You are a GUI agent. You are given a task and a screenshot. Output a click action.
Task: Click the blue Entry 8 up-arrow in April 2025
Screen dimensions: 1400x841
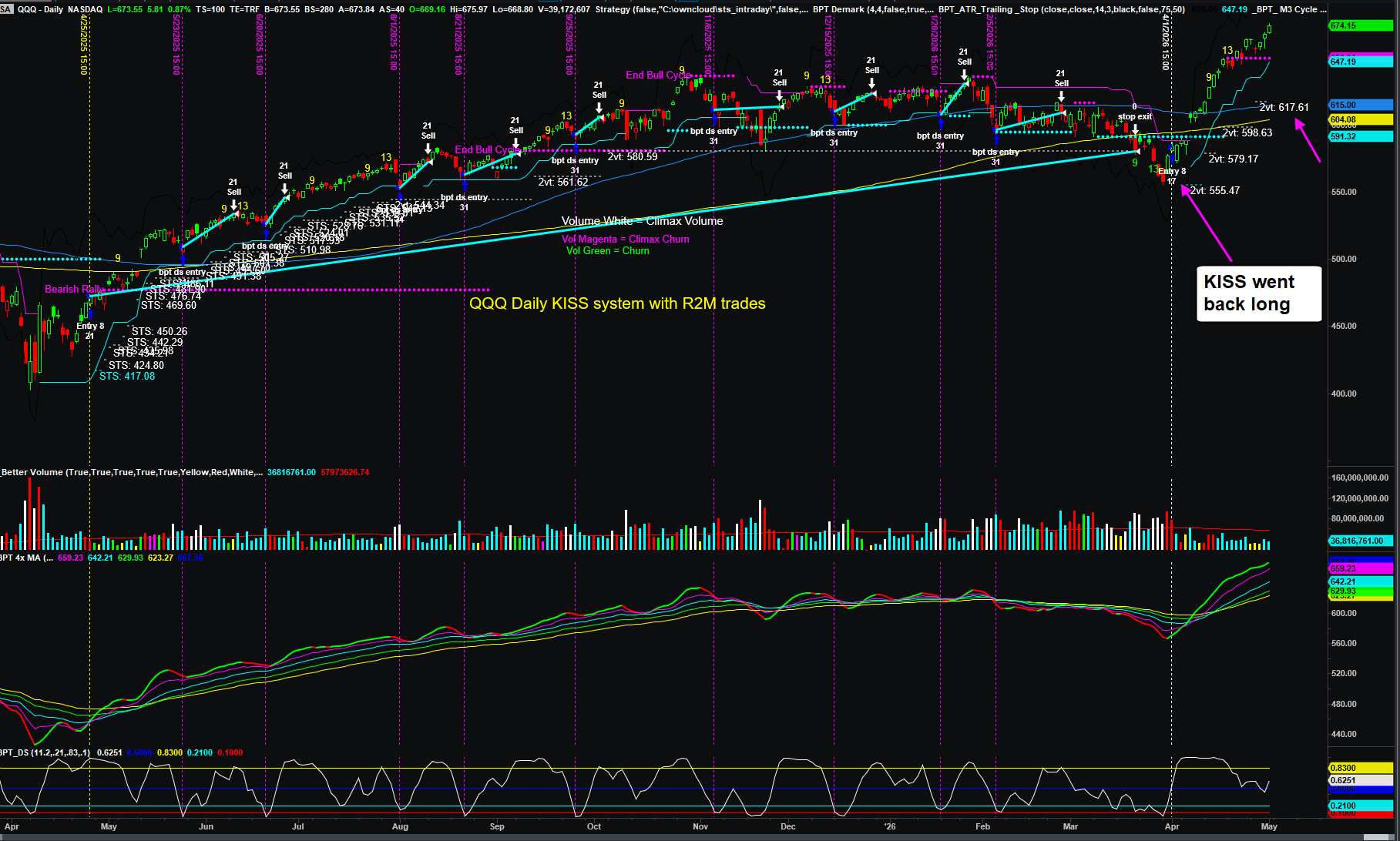(90, 314)
